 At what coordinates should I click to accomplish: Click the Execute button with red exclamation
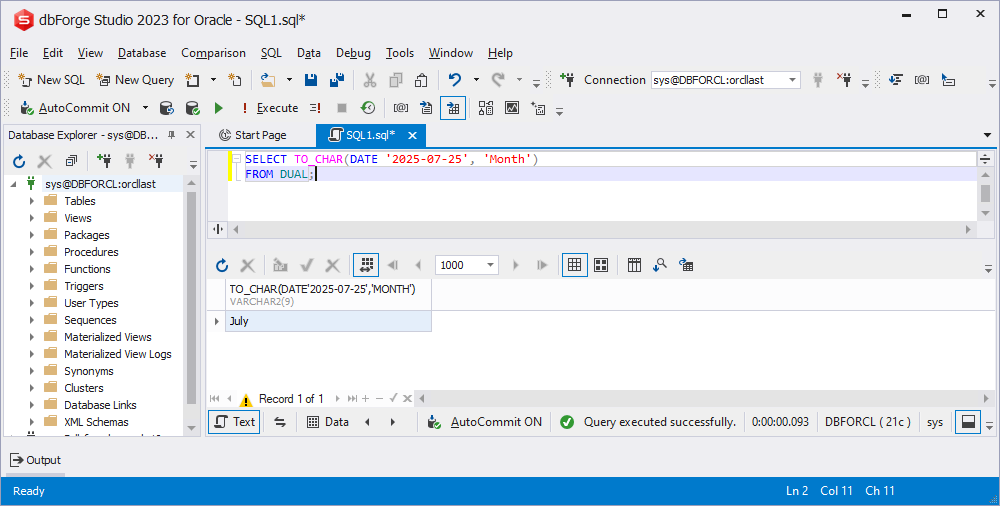tap(269, 108)
